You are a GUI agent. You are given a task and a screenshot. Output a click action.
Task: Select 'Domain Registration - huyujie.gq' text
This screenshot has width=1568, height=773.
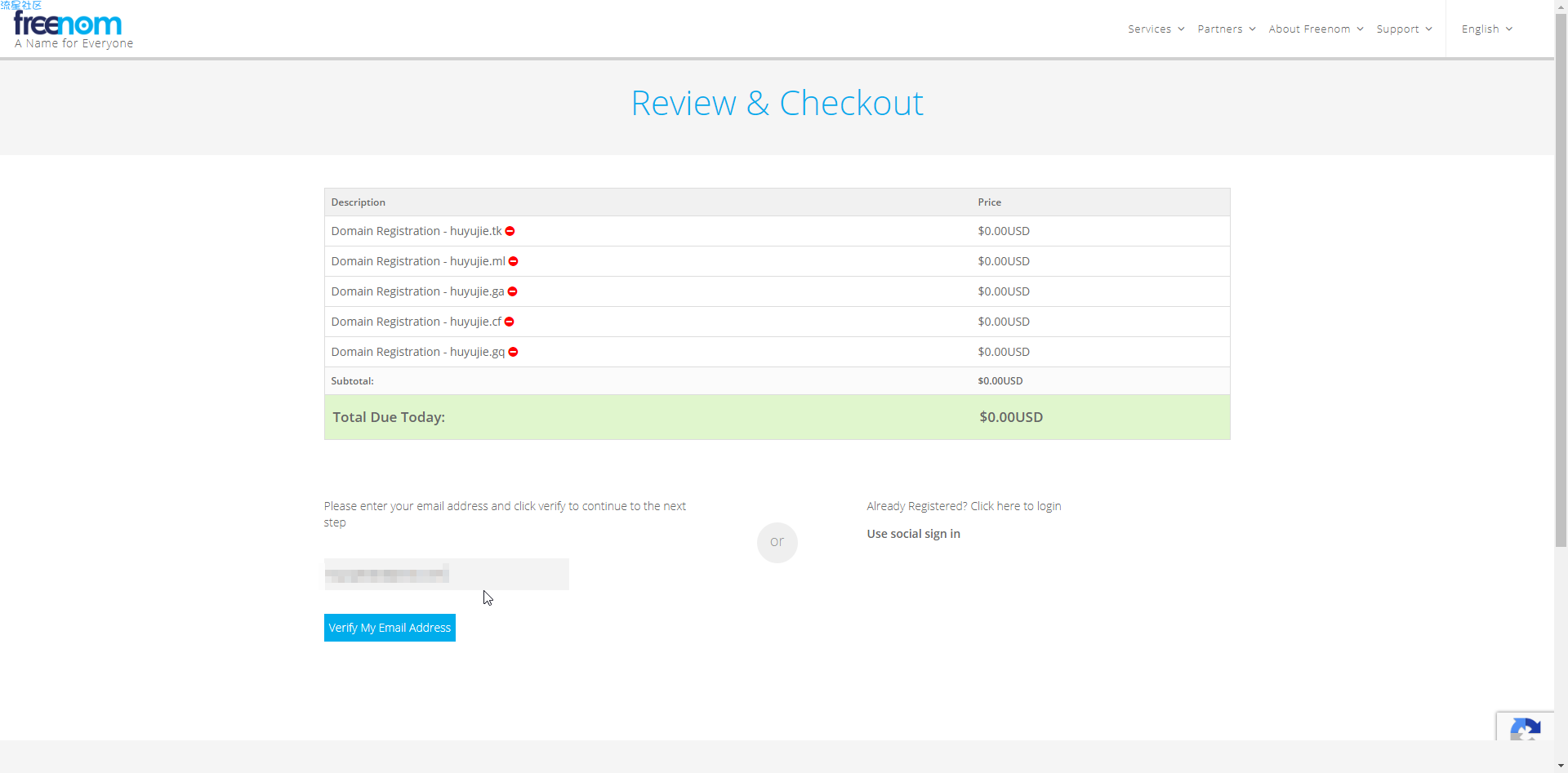(418, 352)
